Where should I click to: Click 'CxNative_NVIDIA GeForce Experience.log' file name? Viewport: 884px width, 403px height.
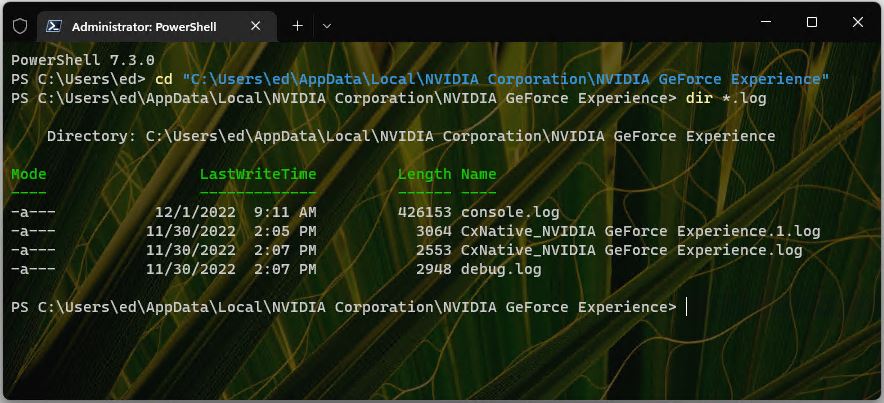[631, 250]
